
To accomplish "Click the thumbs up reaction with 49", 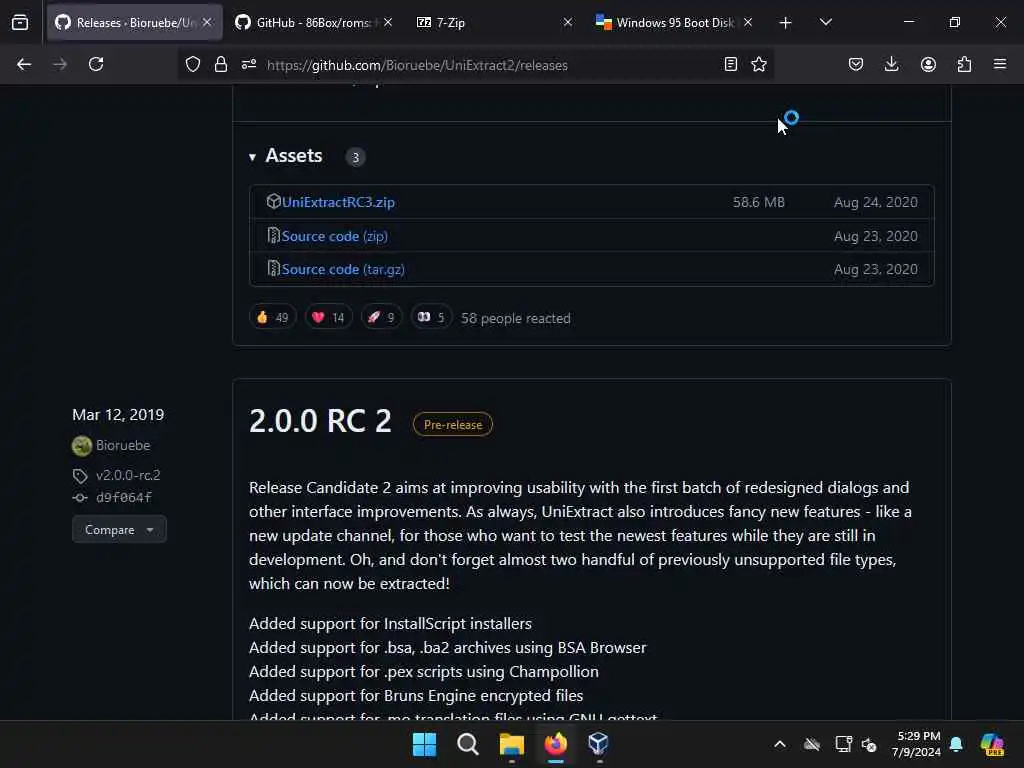I will pyautogui.click(x=273, y=317).
